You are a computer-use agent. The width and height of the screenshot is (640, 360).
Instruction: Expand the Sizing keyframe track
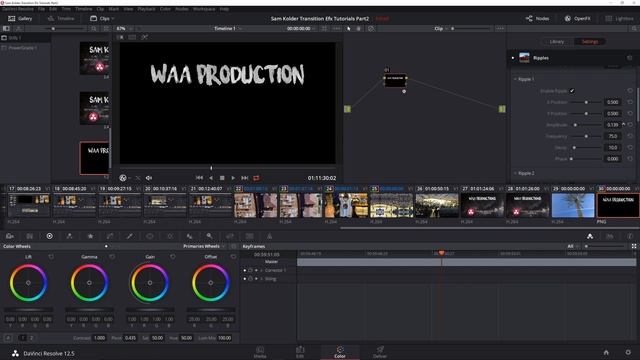(262, 279)
